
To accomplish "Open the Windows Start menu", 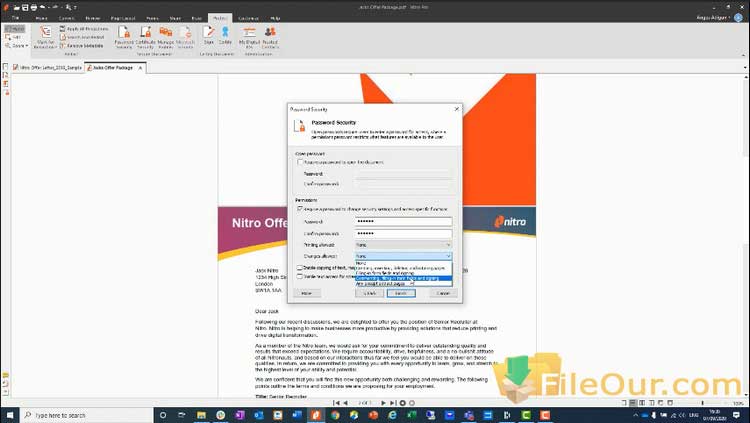I will [10, 415].
